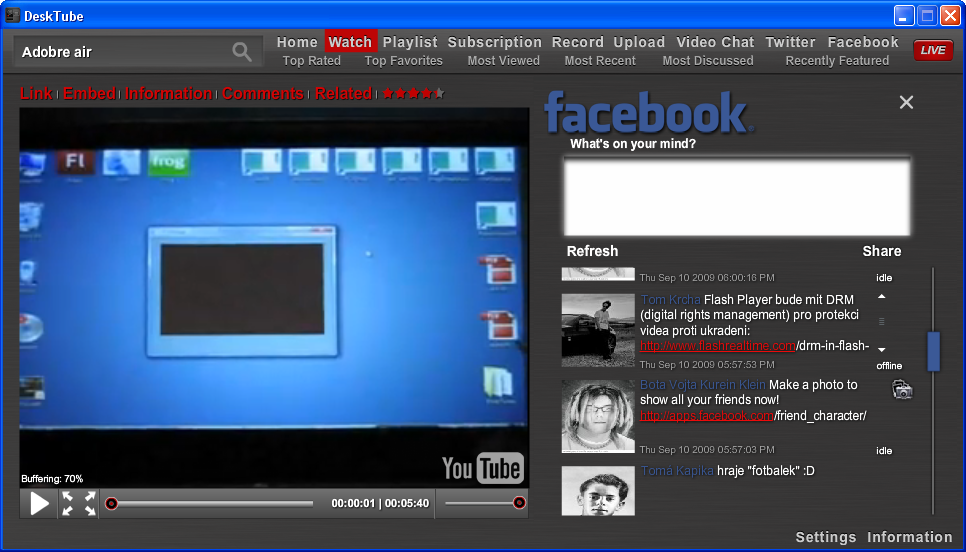Show Most Viewed videos
966x552 pixels.
point(503,60)
